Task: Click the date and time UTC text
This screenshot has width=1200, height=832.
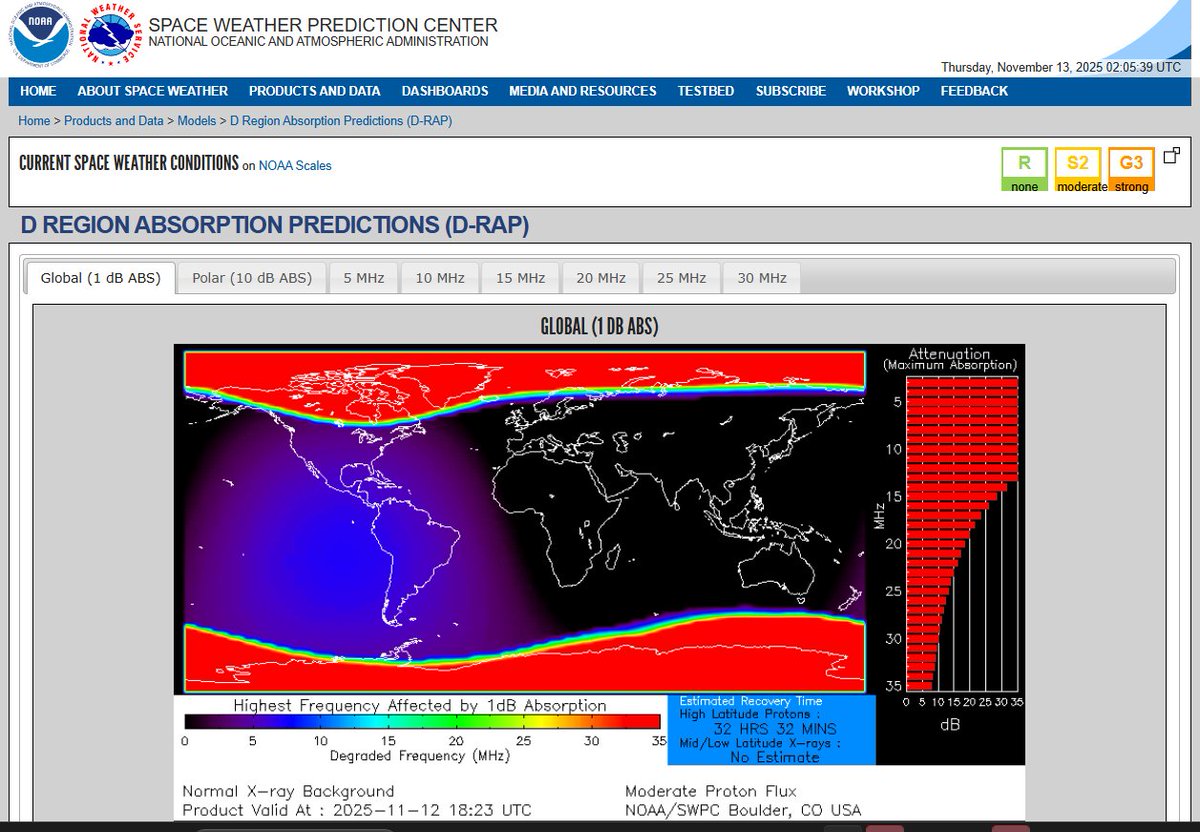Action: tap(1061, 68)
